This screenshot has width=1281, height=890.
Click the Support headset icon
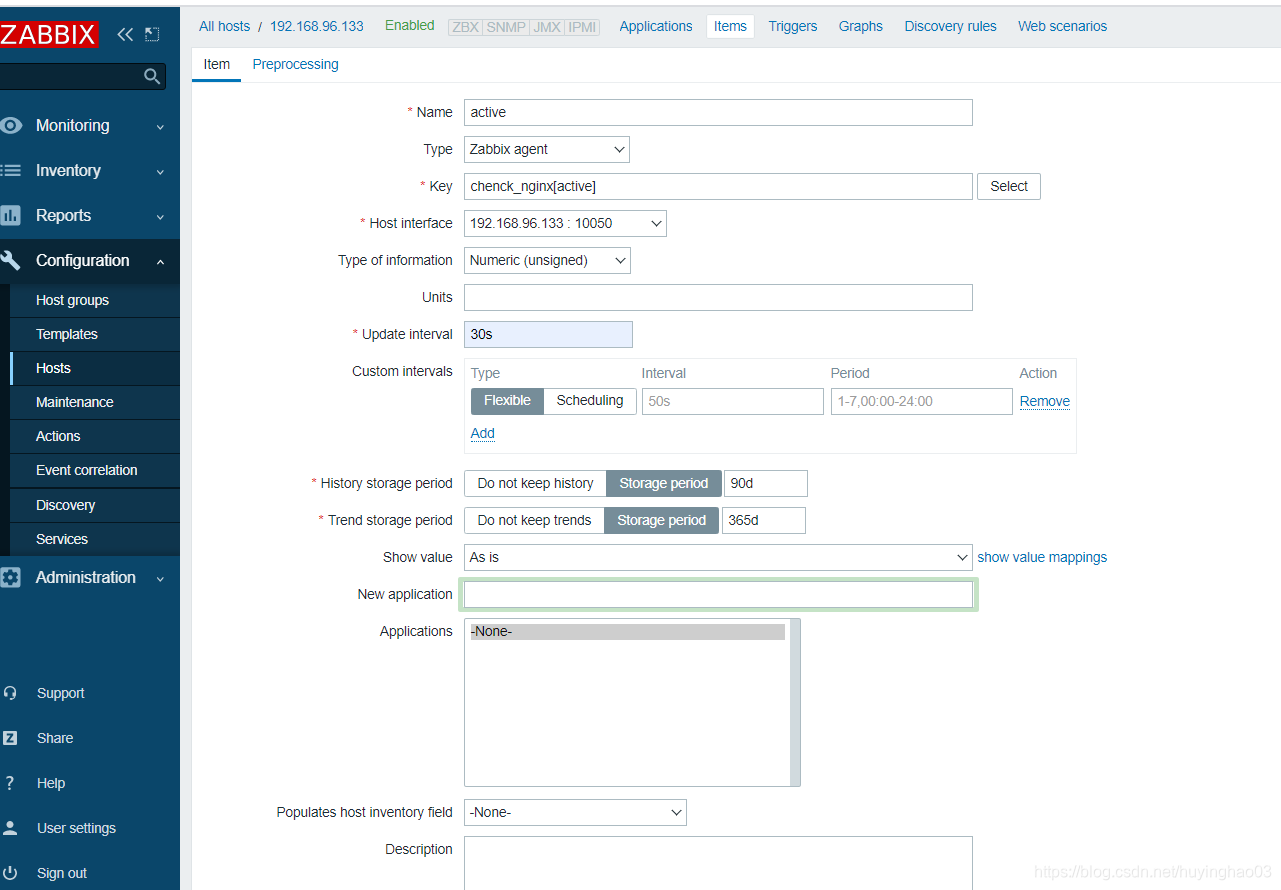[x=10, y=693]
